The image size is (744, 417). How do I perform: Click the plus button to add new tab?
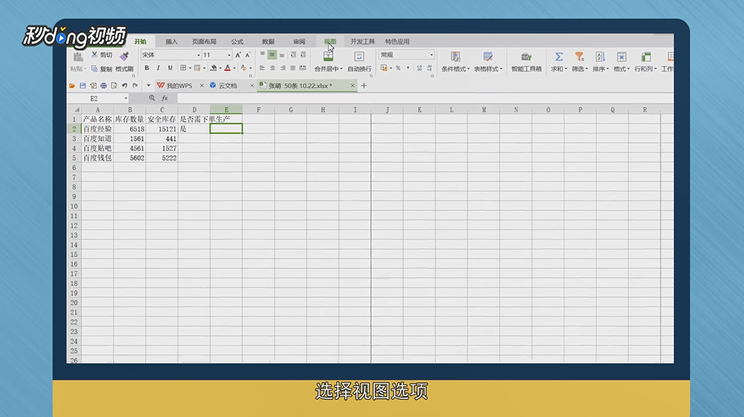click(x=364, y=86)
